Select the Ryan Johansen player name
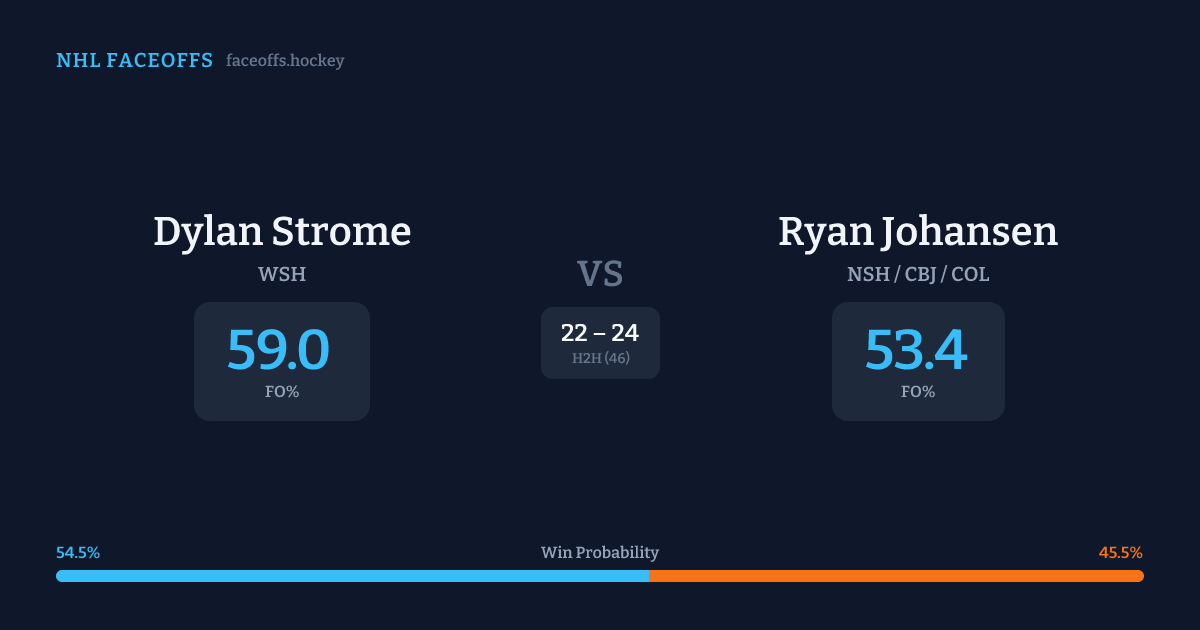The width and height of the screenshot is (1200, 630). point(918,231)
